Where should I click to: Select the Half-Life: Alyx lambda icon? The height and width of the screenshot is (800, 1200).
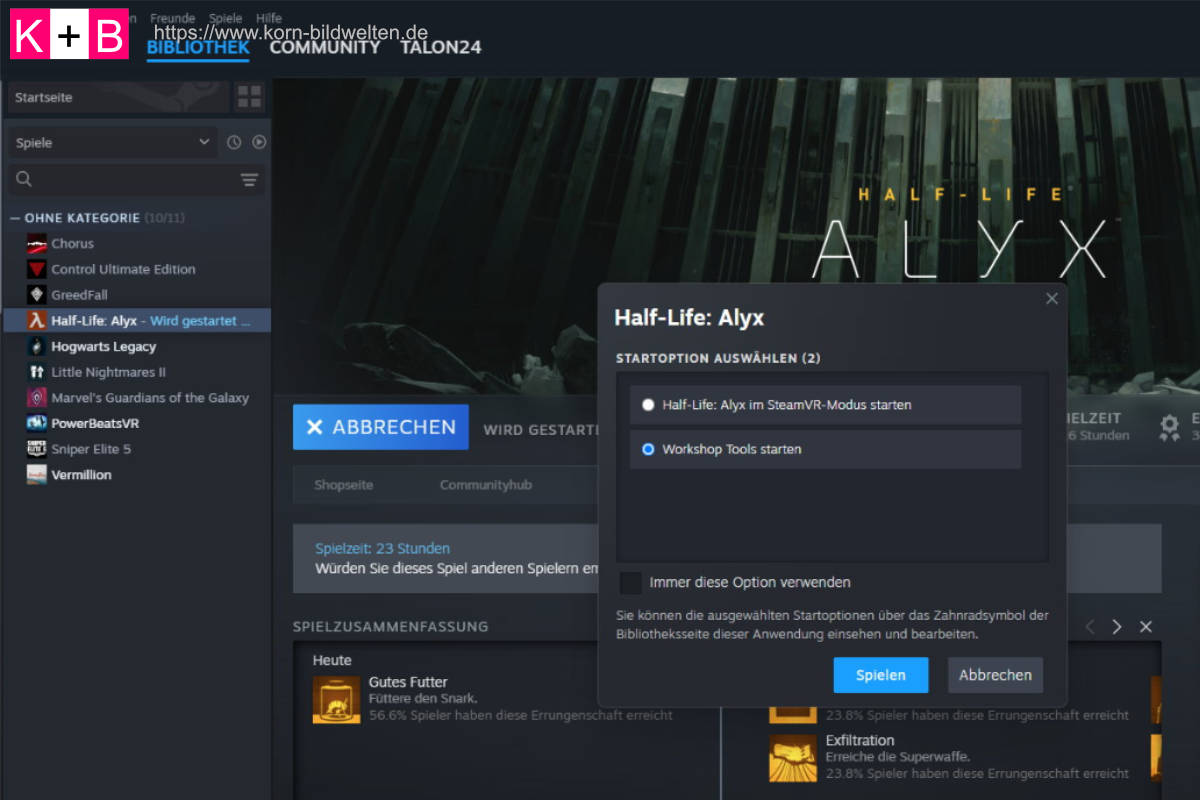click(x=37, y=321)
